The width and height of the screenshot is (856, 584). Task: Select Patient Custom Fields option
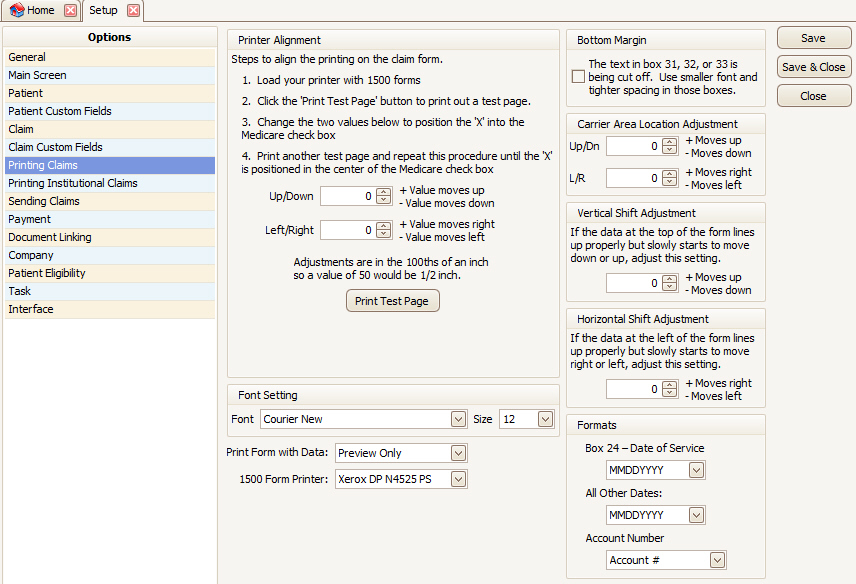click(110, 111)
